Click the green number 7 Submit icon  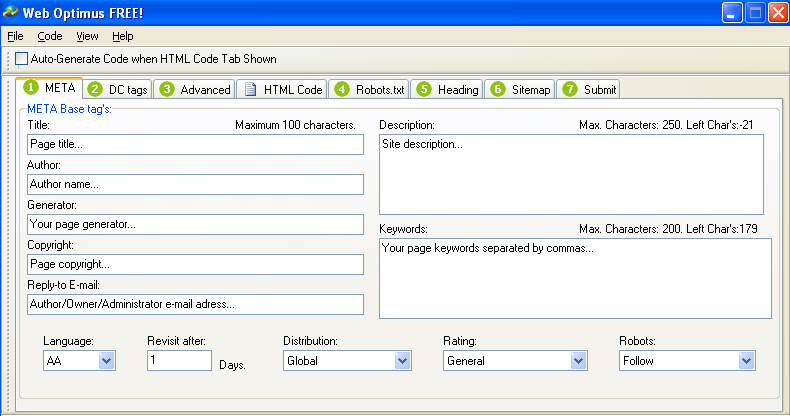click(x=570, y=90)
